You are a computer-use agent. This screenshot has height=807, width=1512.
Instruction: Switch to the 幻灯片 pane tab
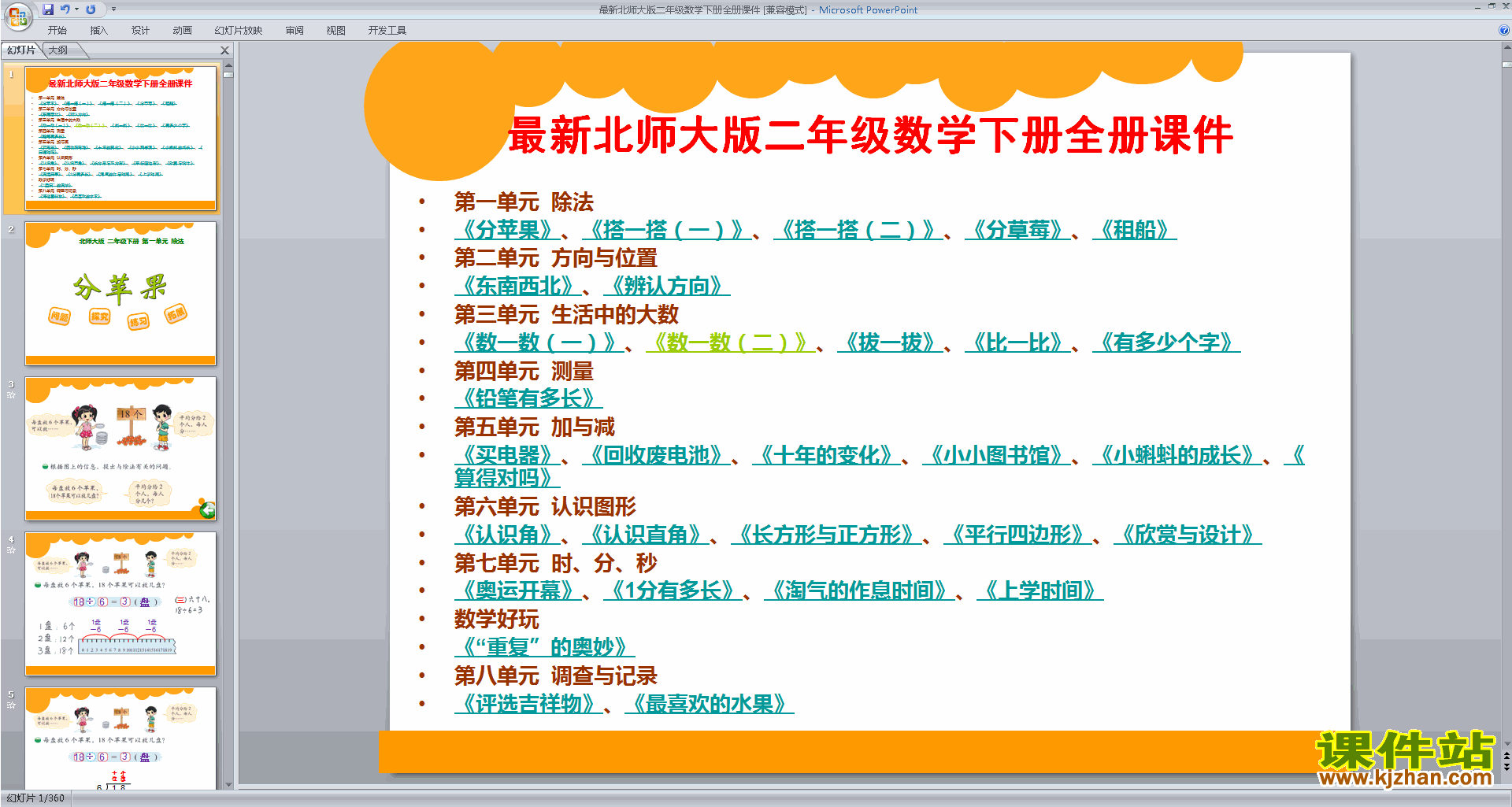point(21,50)
